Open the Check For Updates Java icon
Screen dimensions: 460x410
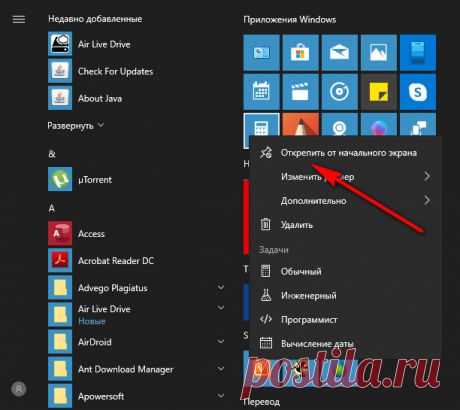click(x=60, y=71)
